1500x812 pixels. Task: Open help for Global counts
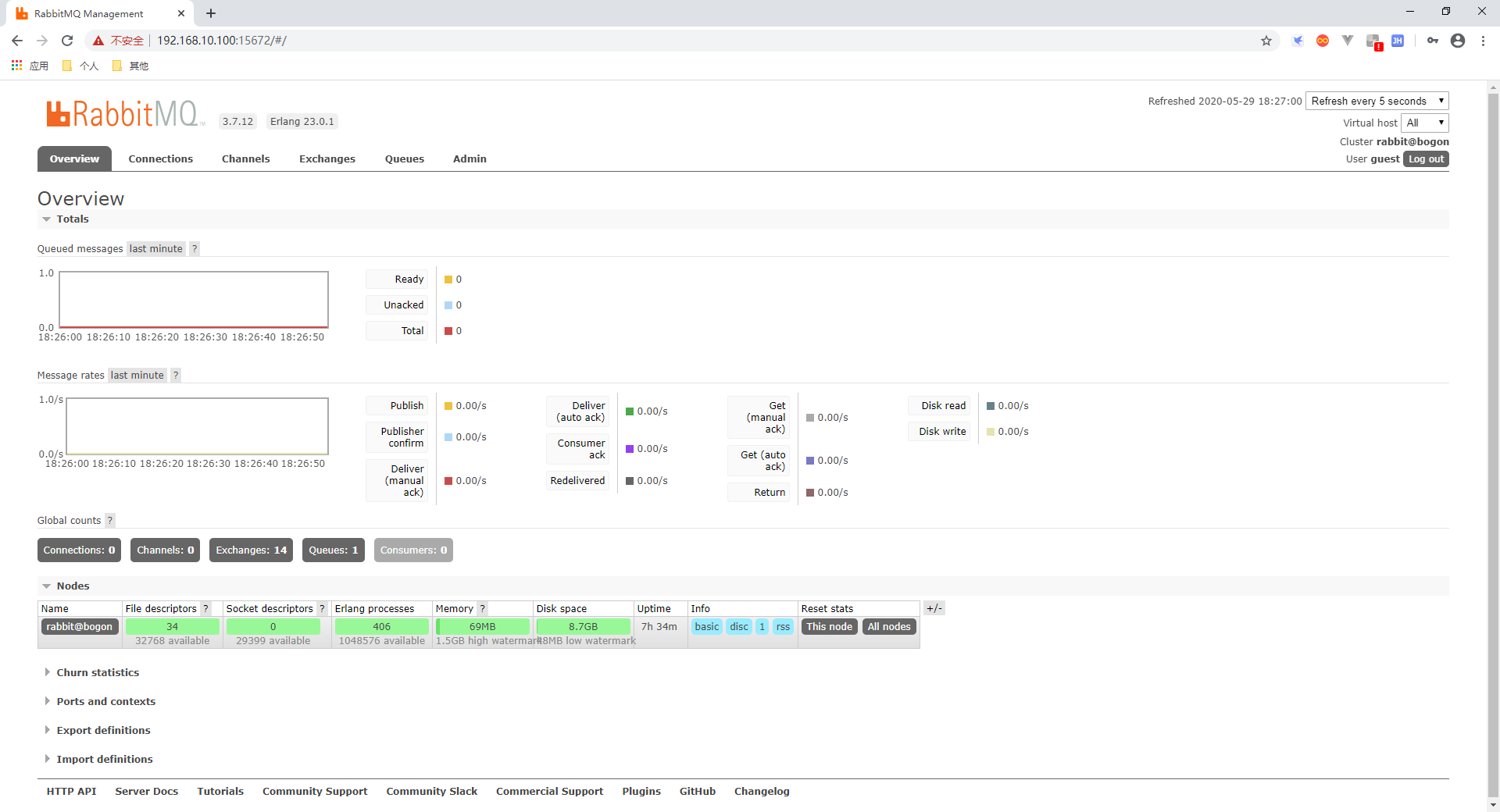109,520
